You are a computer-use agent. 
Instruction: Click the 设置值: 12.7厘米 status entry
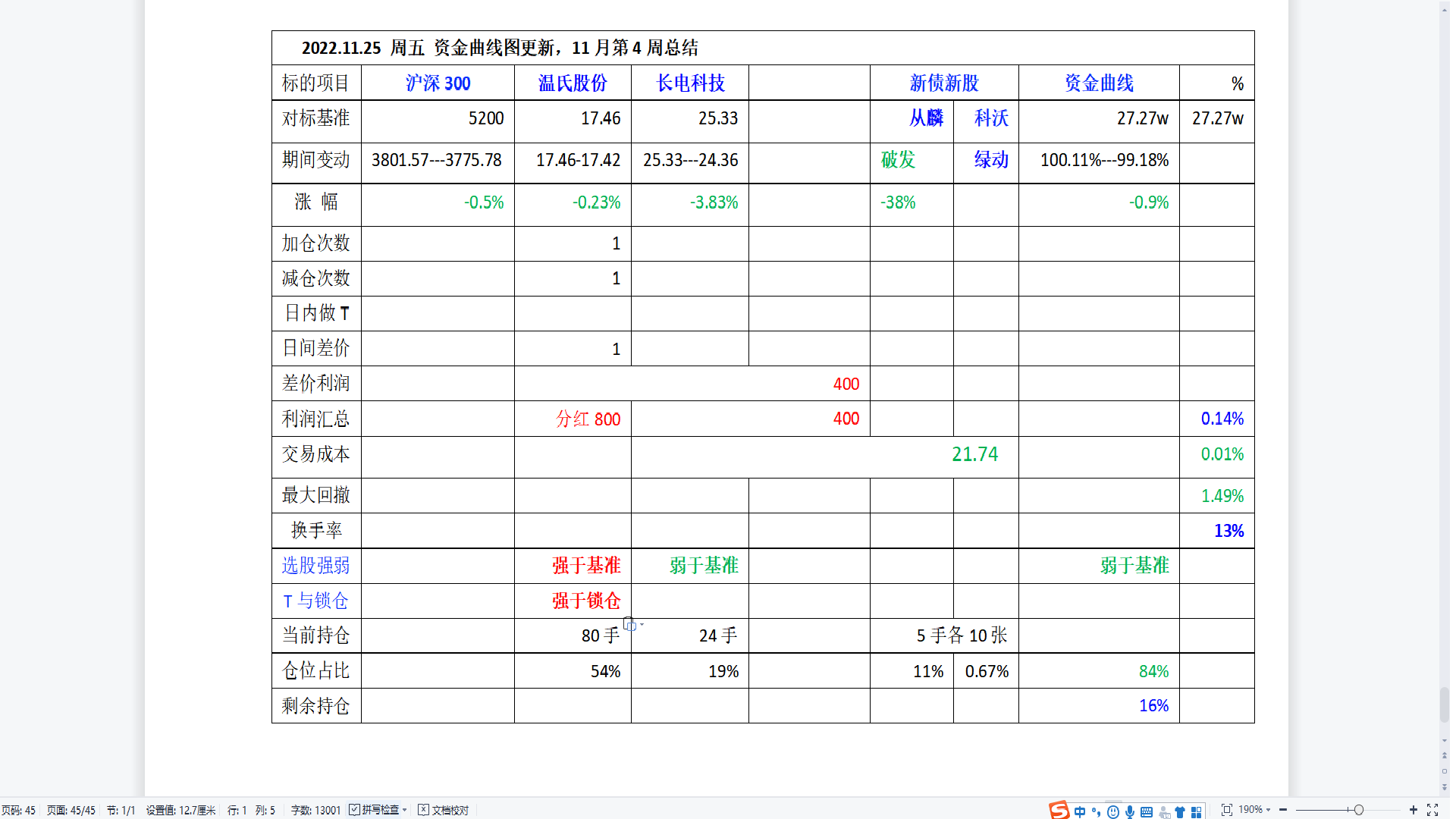pos(180,810)
